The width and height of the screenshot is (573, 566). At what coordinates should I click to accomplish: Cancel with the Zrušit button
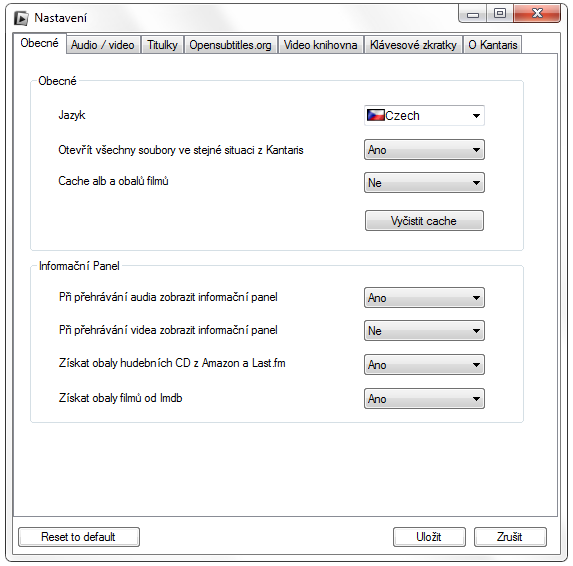click(x=510, y=537)
